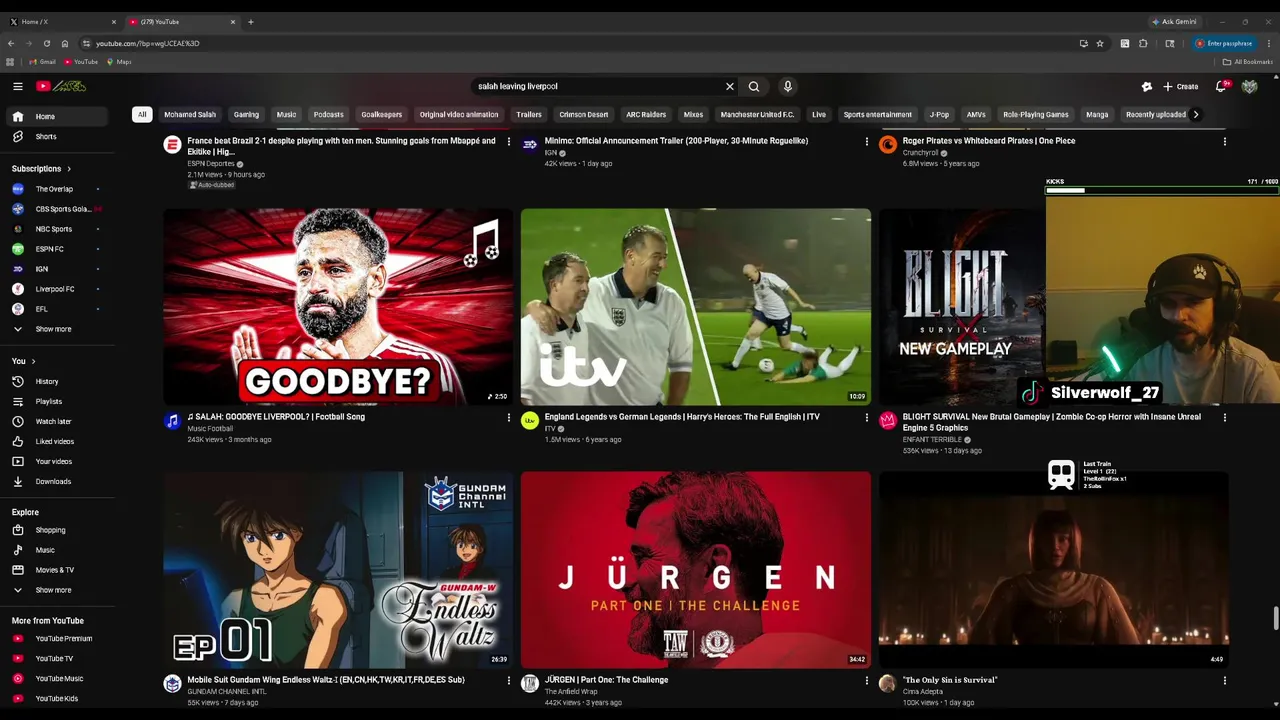Click the Enter passphrase profile chip

pos(1224,43)
